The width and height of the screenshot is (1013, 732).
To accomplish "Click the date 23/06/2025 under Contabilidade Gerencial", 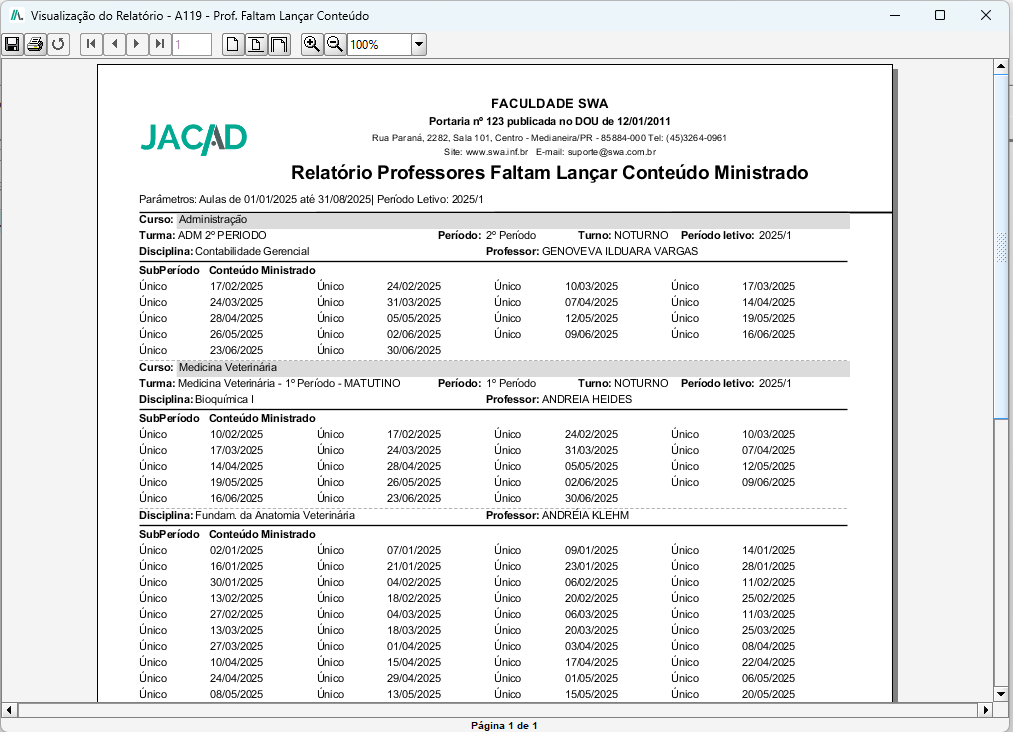I will [x=236, y=350].
